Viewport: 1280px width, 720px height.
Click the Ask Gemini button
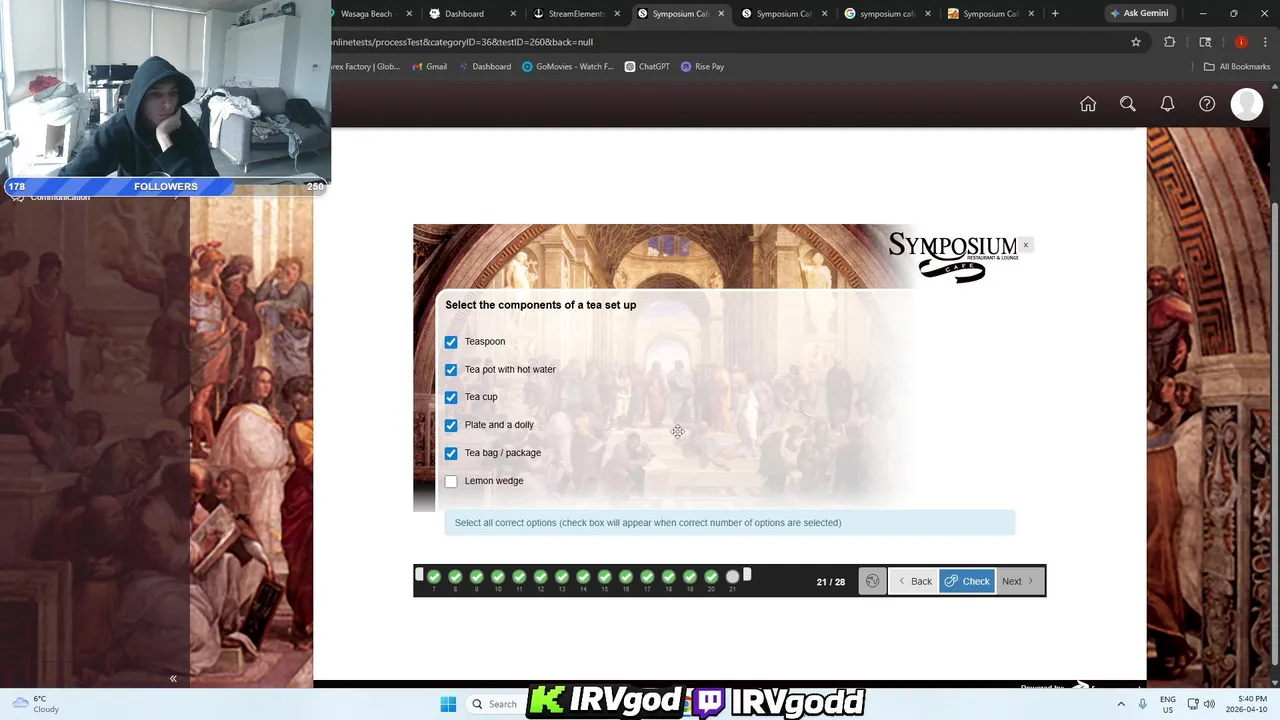1139,14
